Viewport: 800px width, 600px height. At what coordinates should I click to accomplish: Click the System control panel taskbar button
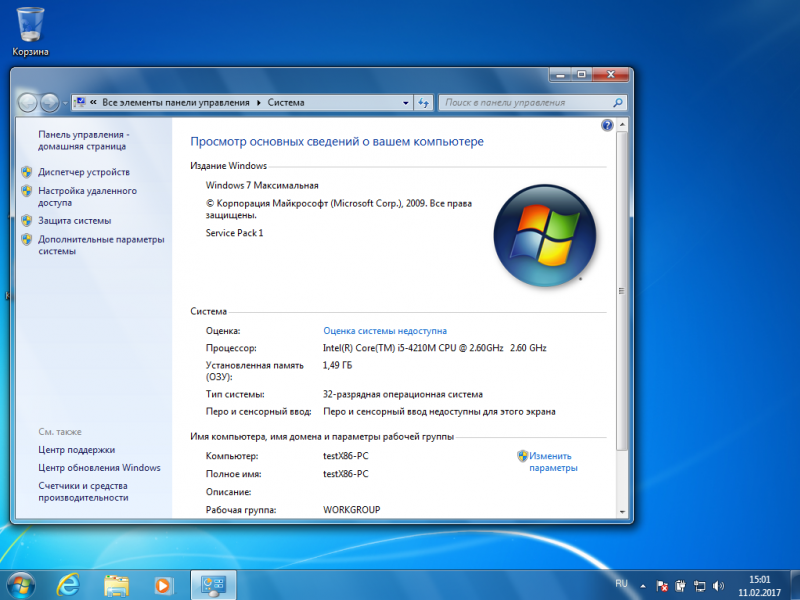[213, 585]
